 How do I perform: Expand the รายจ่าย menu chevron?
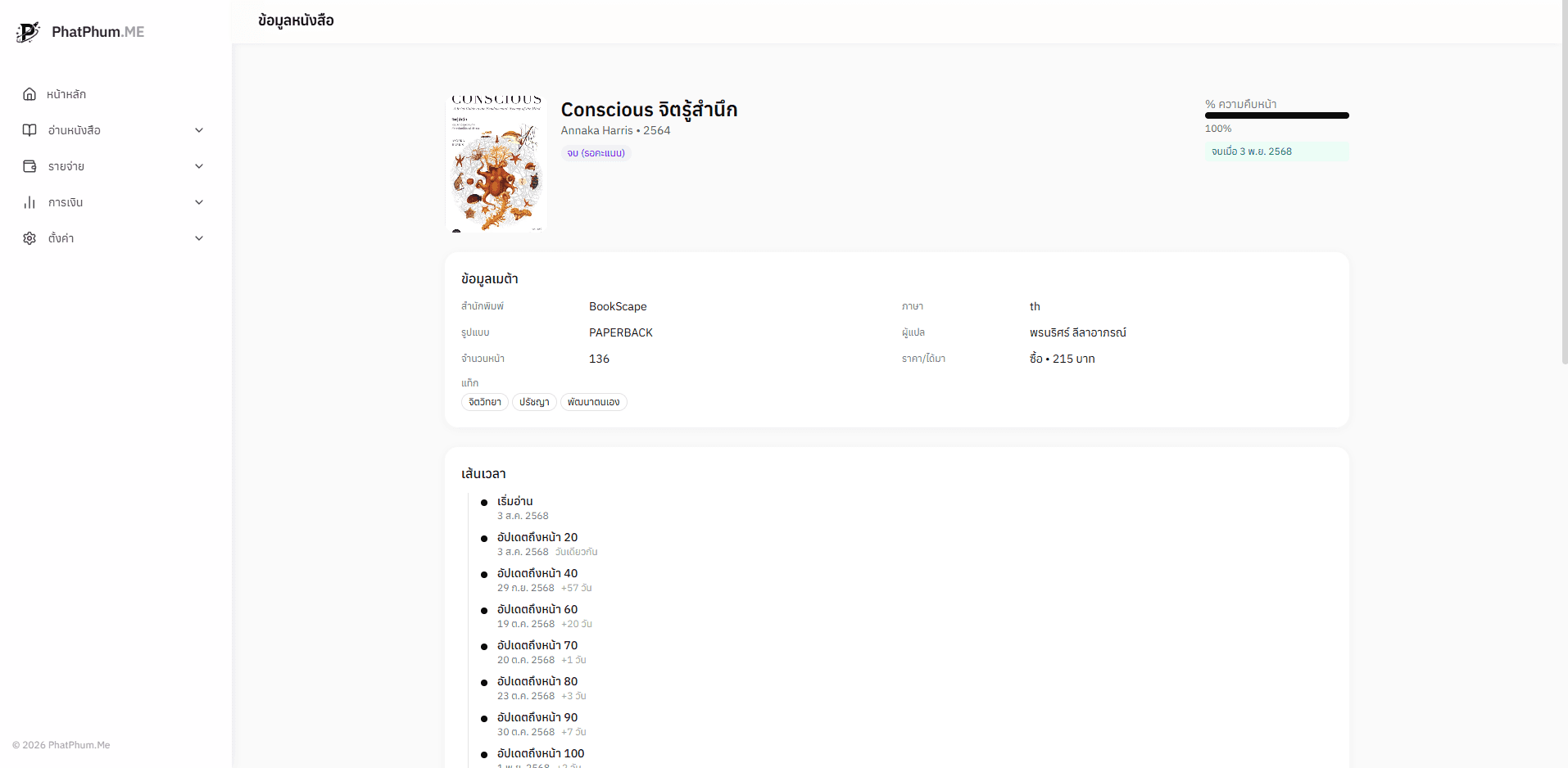(x=199, y=166)
